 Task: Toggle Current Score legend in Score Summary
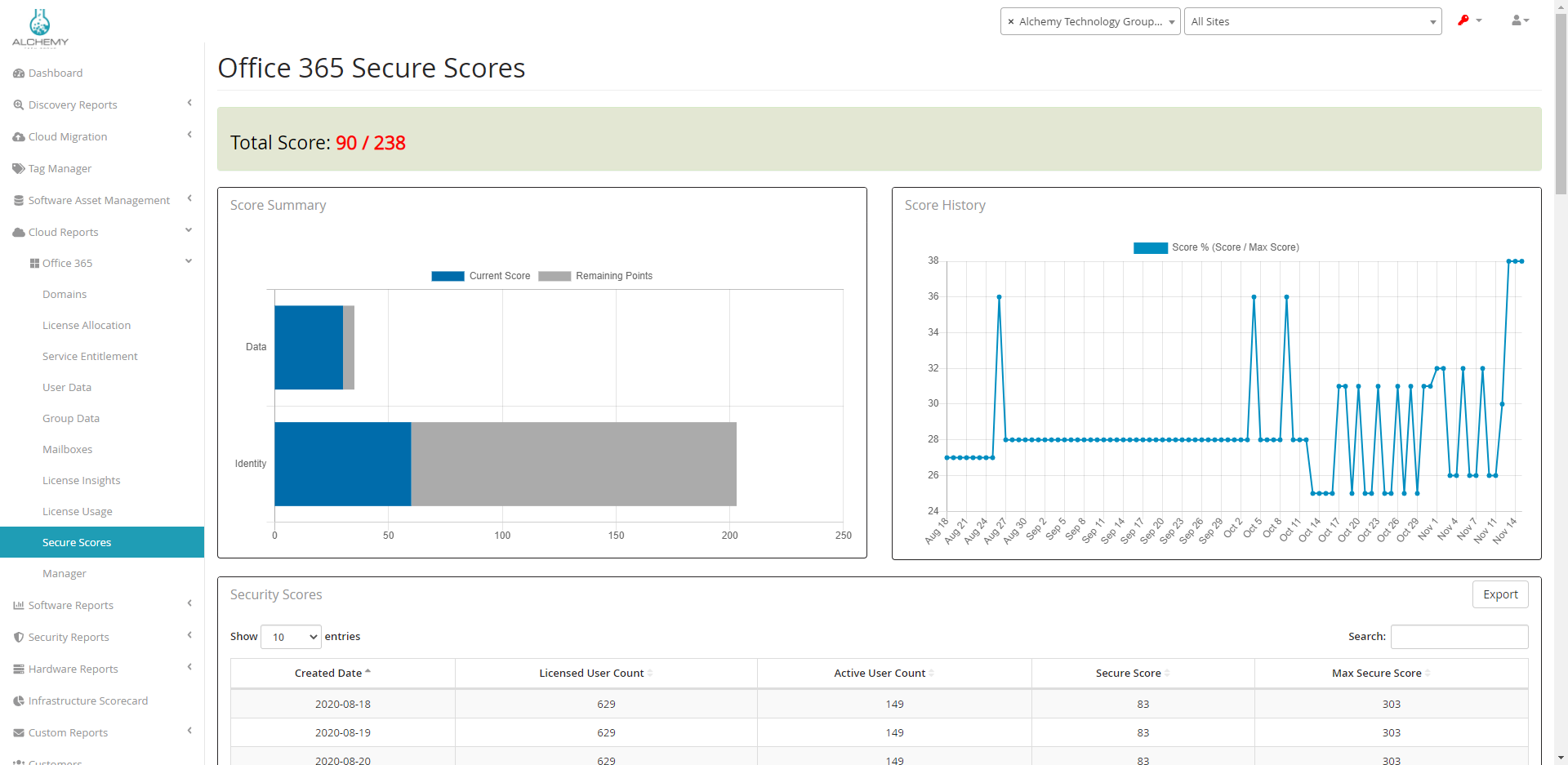point(481,276)
